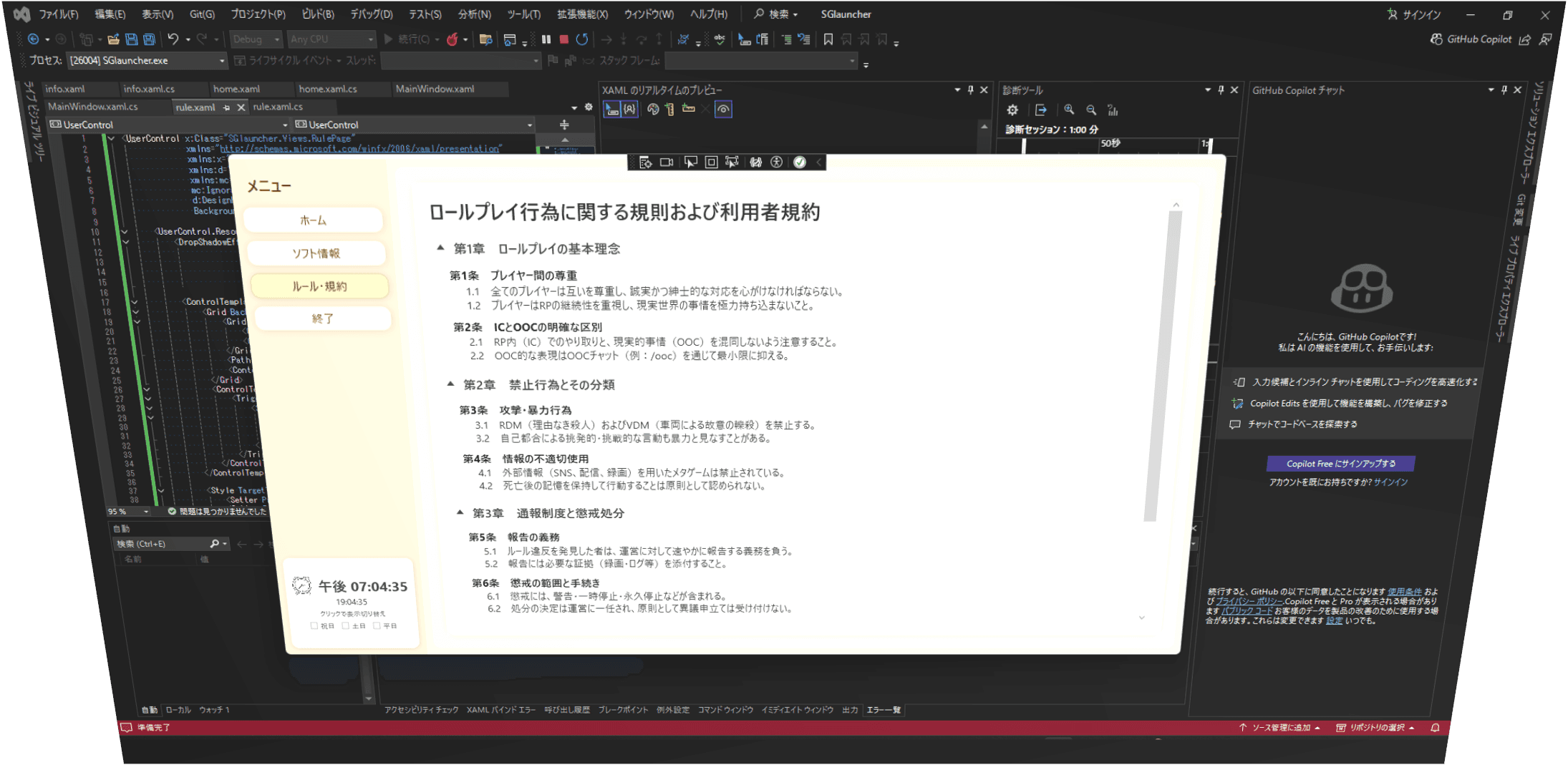The image size is (1568, 765).
Task: Tick the 土日 checkbox
Action: (x=345, y=626)
